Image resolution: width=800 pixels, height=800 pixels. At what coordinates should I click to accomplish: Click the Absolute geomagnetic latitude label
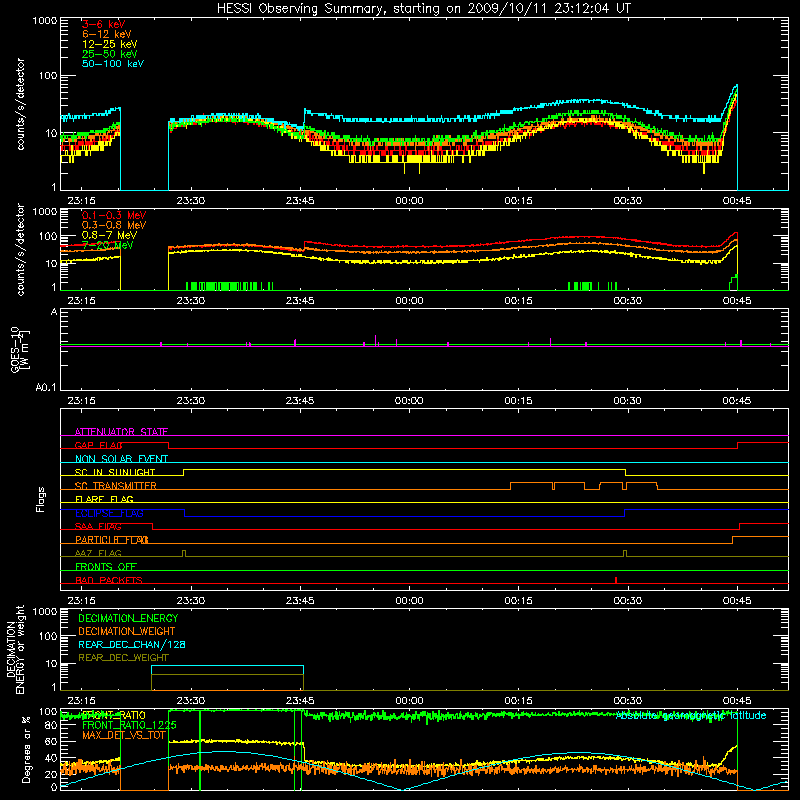691,715
